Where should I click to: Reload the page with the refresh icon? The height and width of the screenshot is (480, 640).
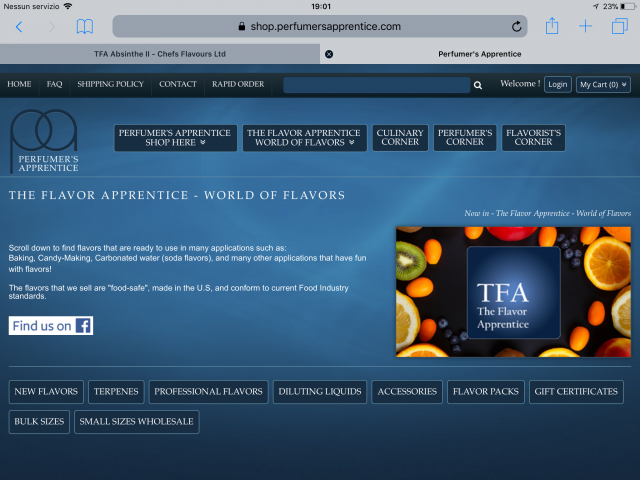[516, 27]
